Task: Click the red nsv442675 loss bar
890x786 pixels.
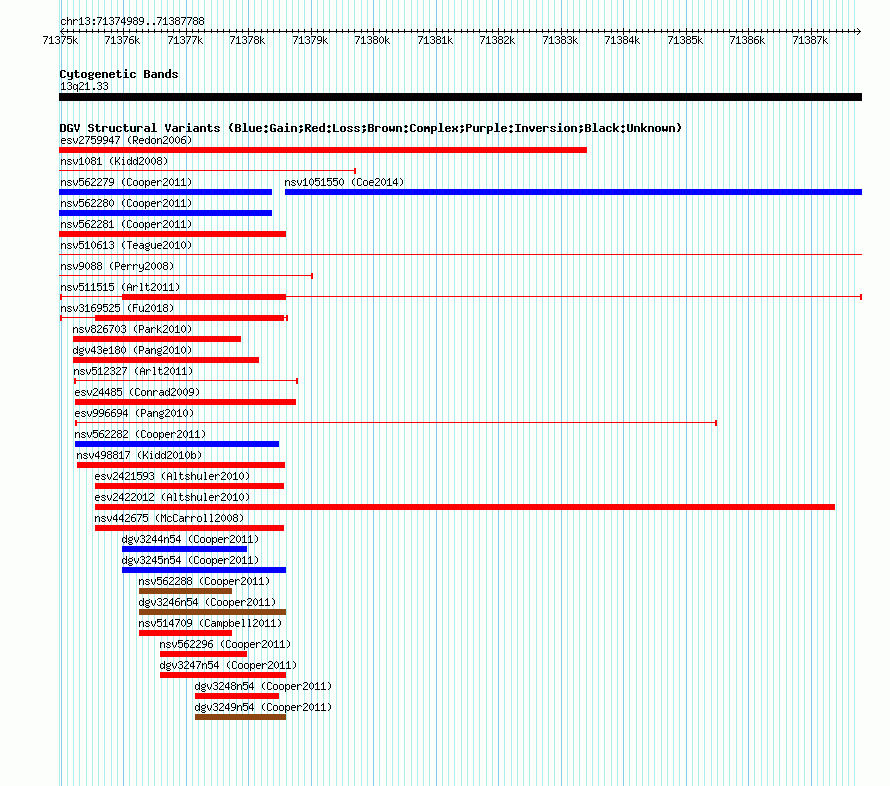Action: point(189,528)
